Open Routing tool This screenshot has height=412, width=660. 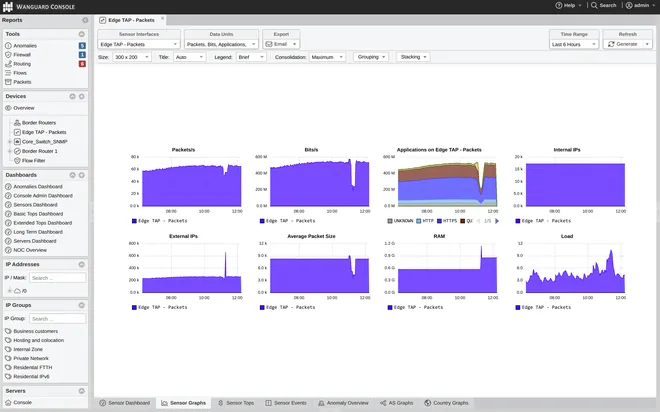(22, 64)
